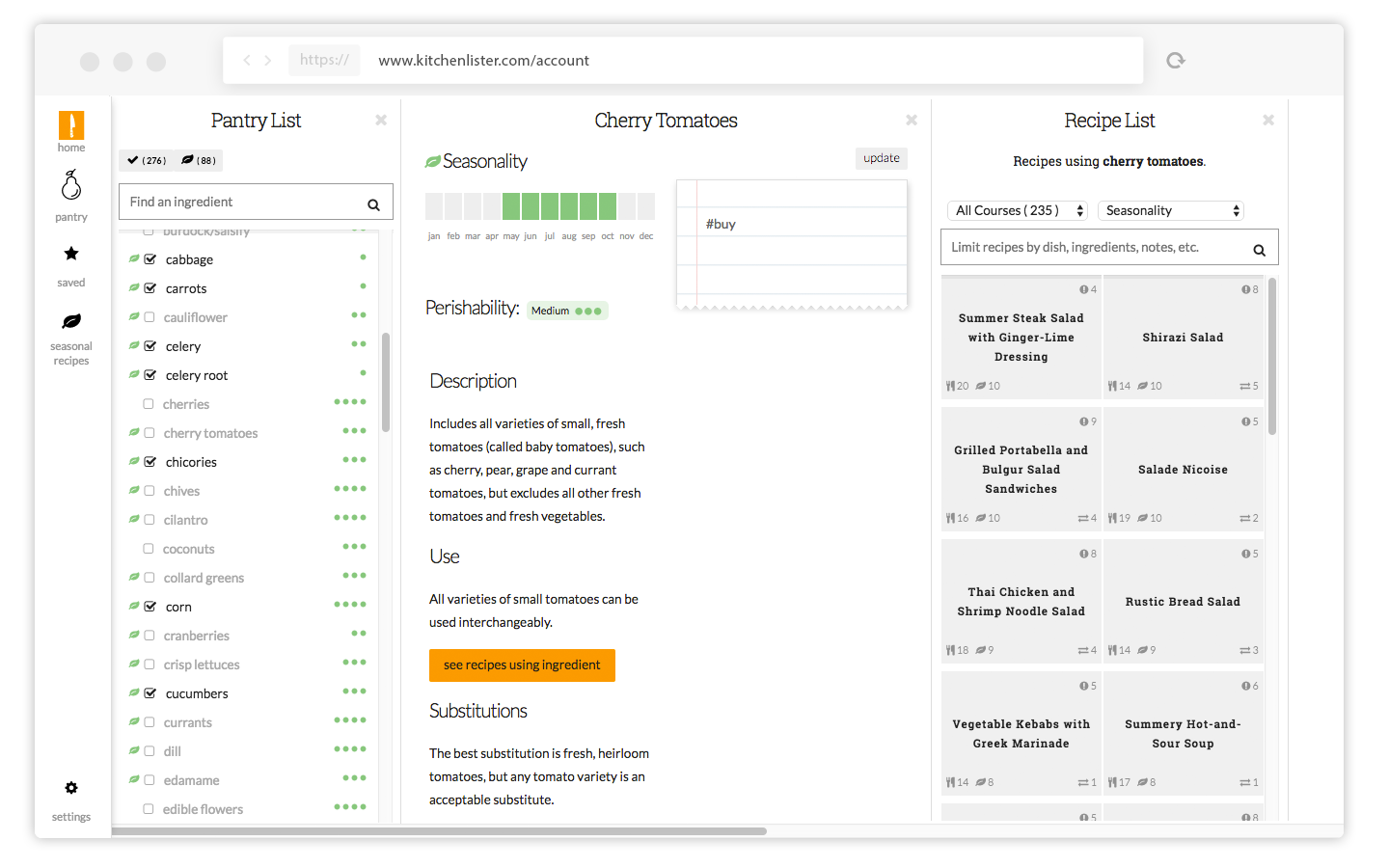Open Summer Steak Salad recipe card

(x=1021, y=338)
